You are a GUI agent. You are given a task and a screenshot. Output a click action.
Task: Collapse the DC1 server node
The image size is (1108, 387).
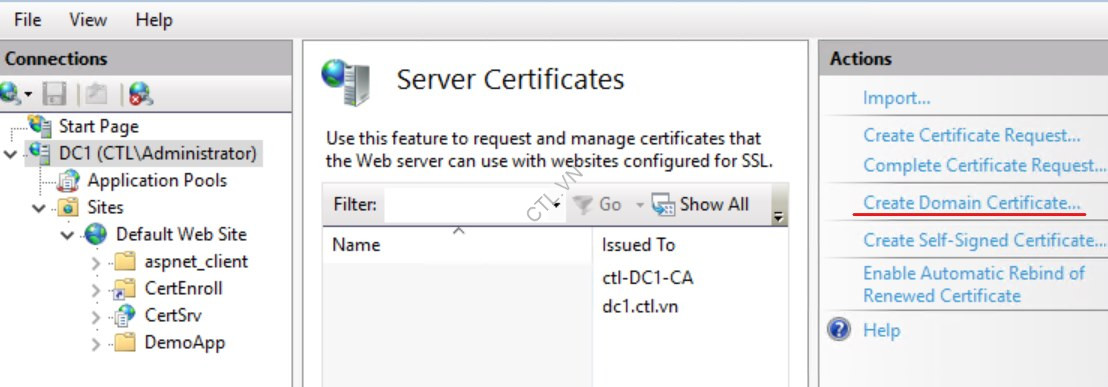pyautogui.click(x=11, y=153)
